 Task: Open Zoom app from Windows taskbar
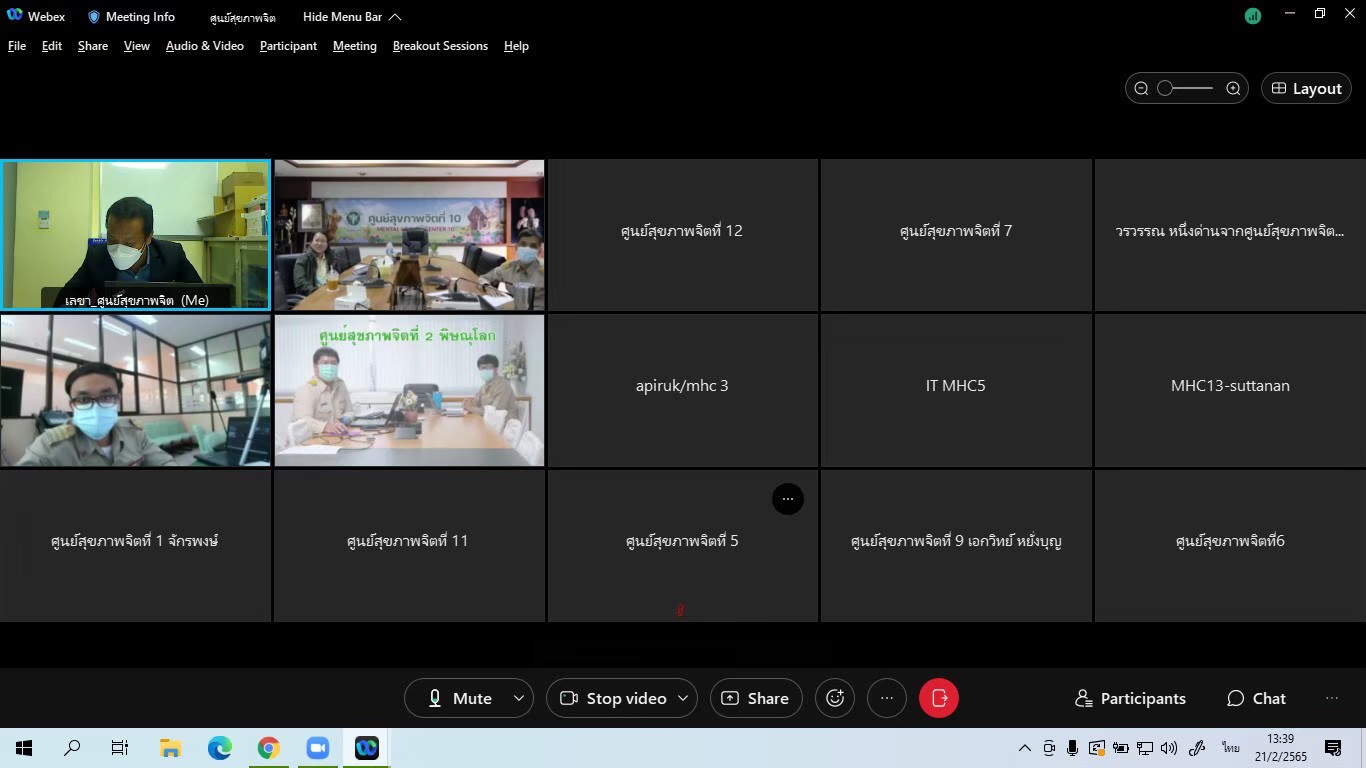318,748
